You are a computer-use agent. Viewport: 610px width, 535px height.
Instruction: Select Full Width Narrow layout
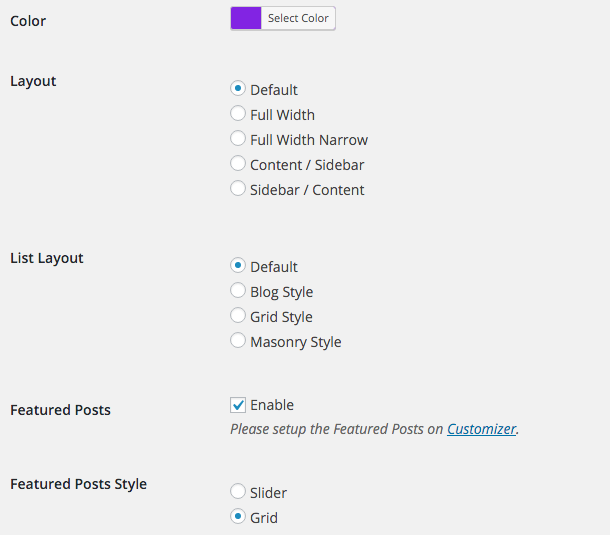coord(238,139)
